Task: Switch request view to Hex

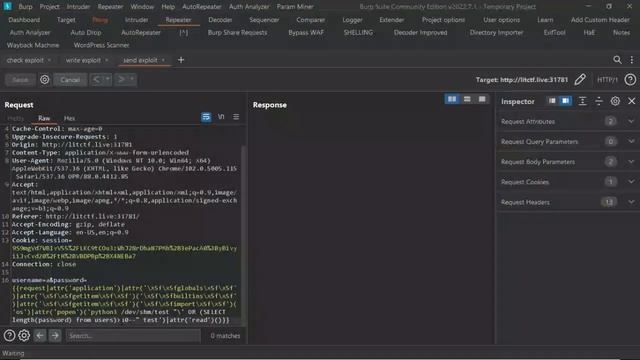Action: 69,118
